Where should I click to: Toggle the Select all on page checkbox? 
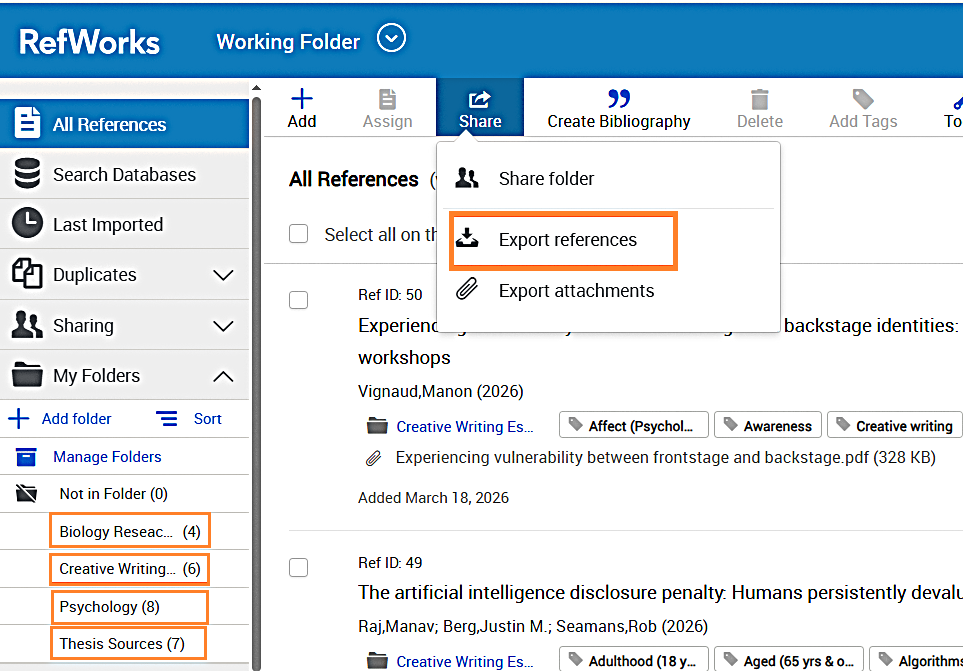298,234
